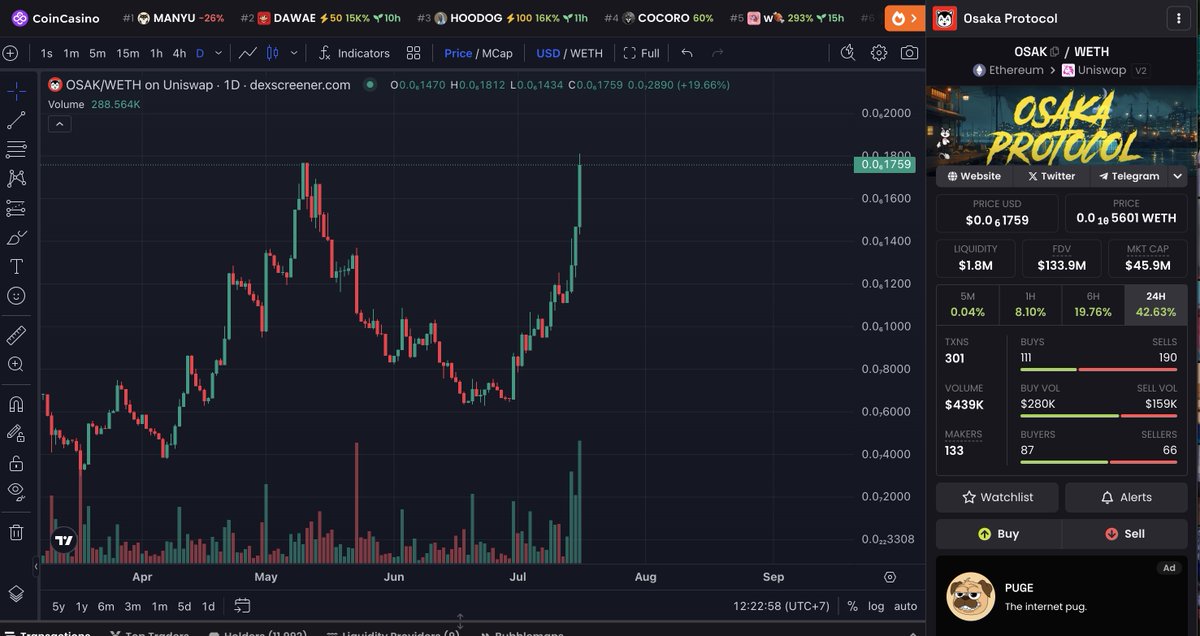Open the time axis settings circle icon

coord(890,577)
